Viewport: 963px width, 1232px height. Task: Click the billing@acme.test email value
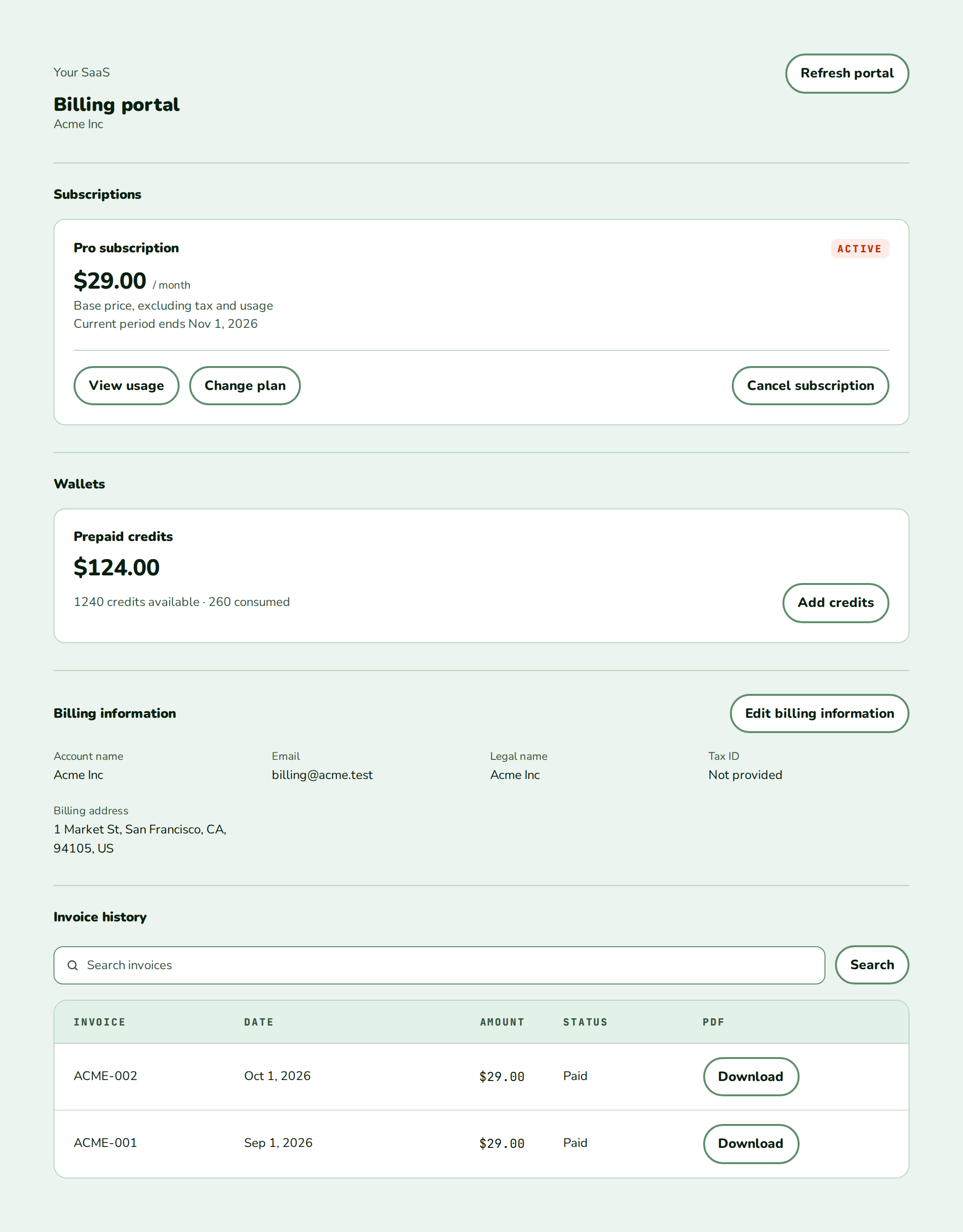point(322,775)
